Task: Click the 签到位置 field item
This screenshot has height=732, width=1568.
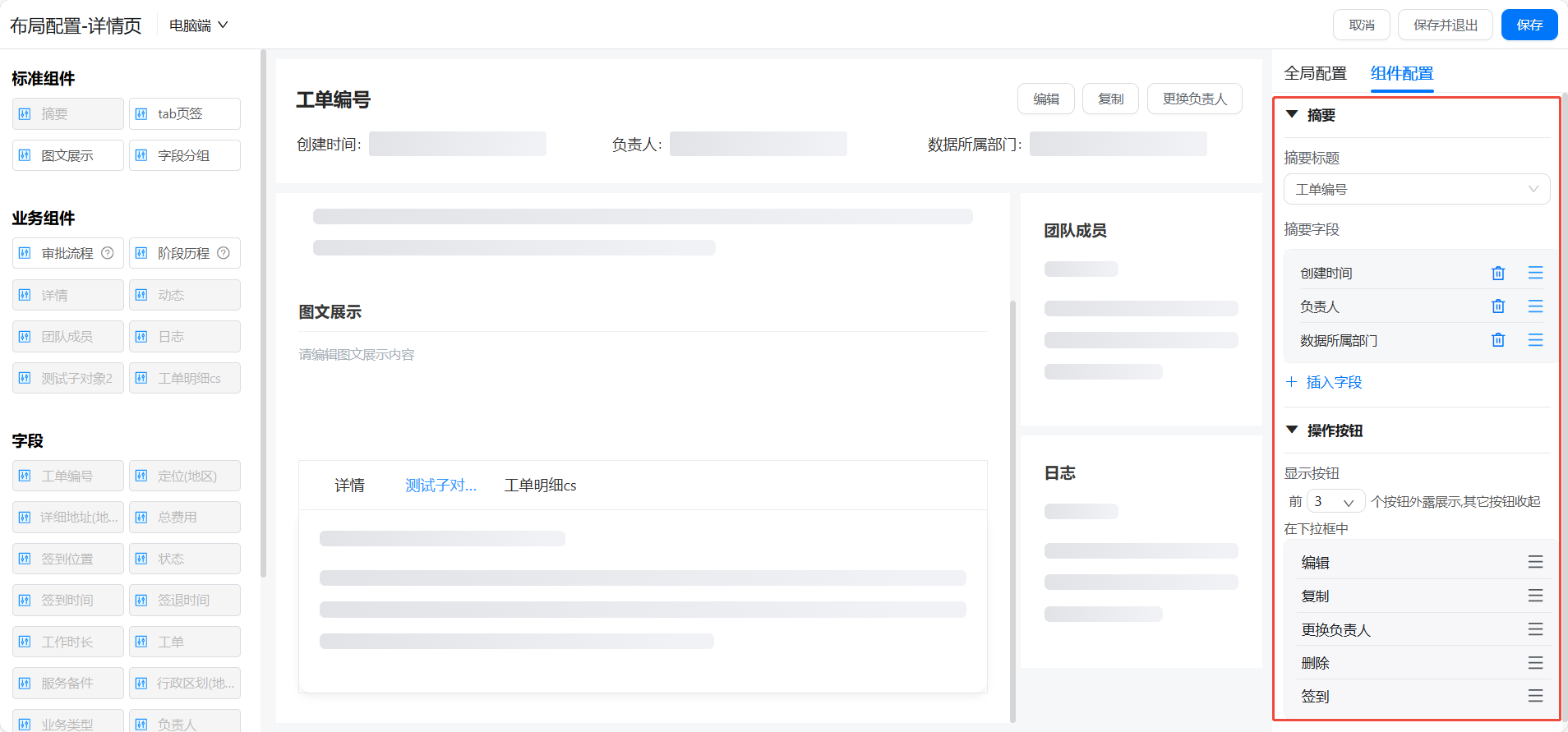Action: click(x=68, y=559)
